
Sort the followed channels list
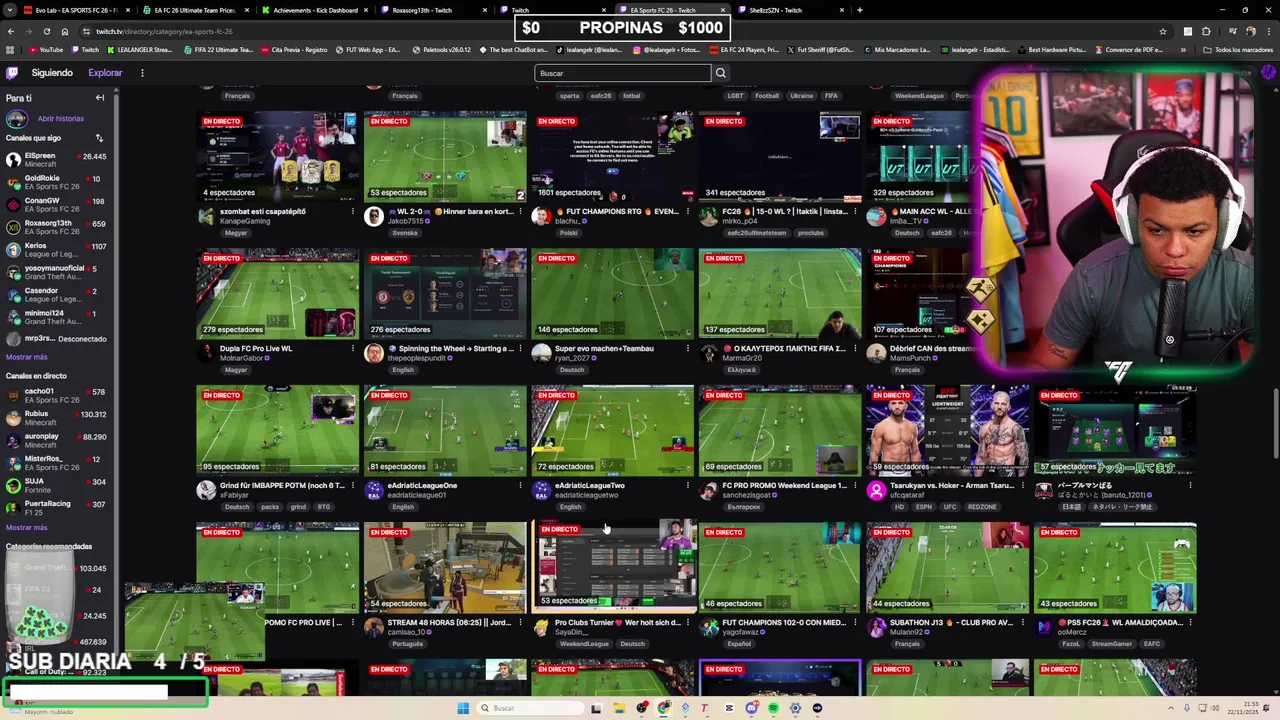[x=99, y=138]
